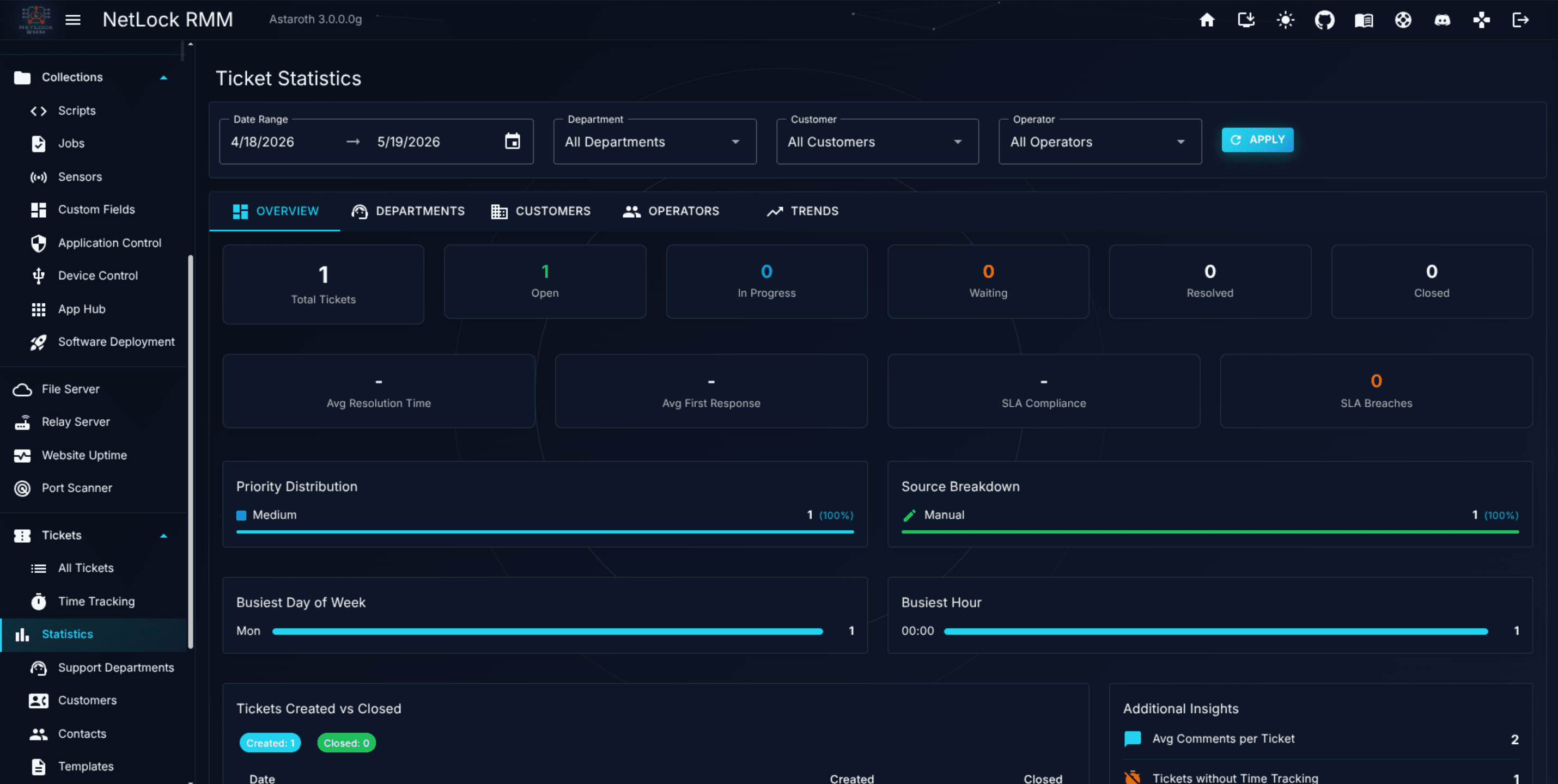The image size is (1558, 784).
Task: Click the APPLY button
Action: coord(1257,139)
